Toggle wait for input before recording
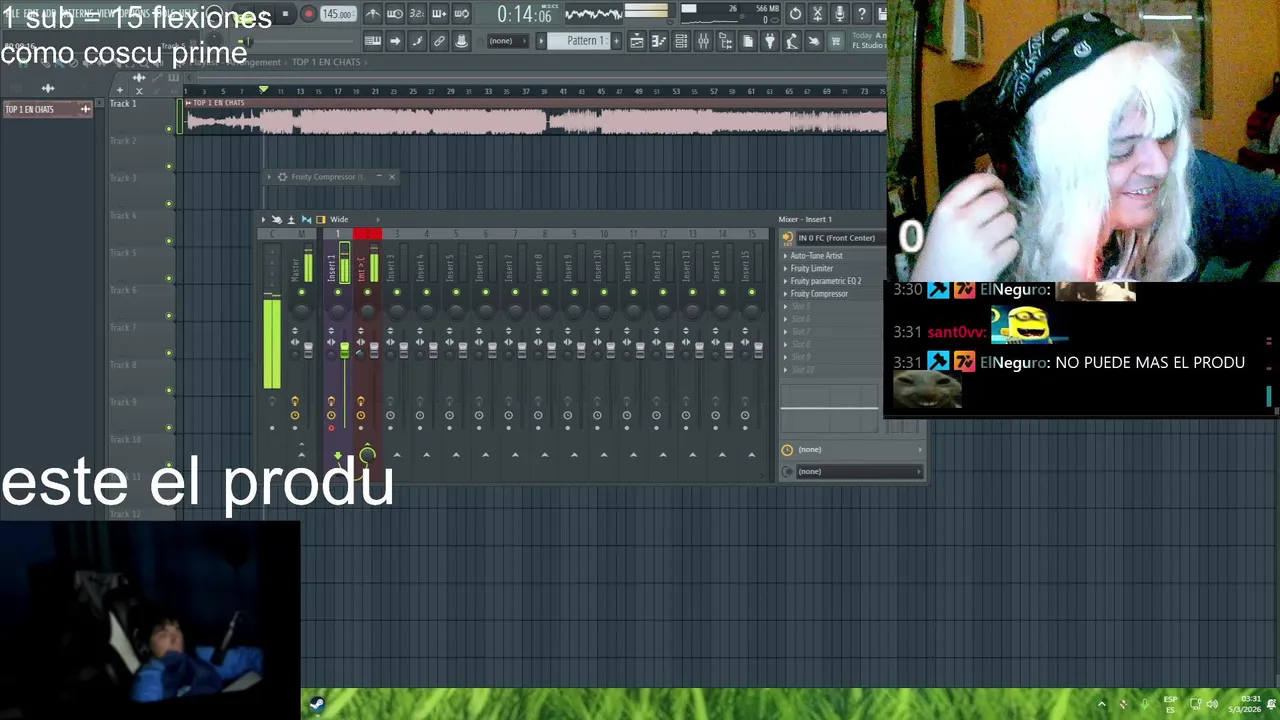The image size is (1280, 720). [395, 14]
